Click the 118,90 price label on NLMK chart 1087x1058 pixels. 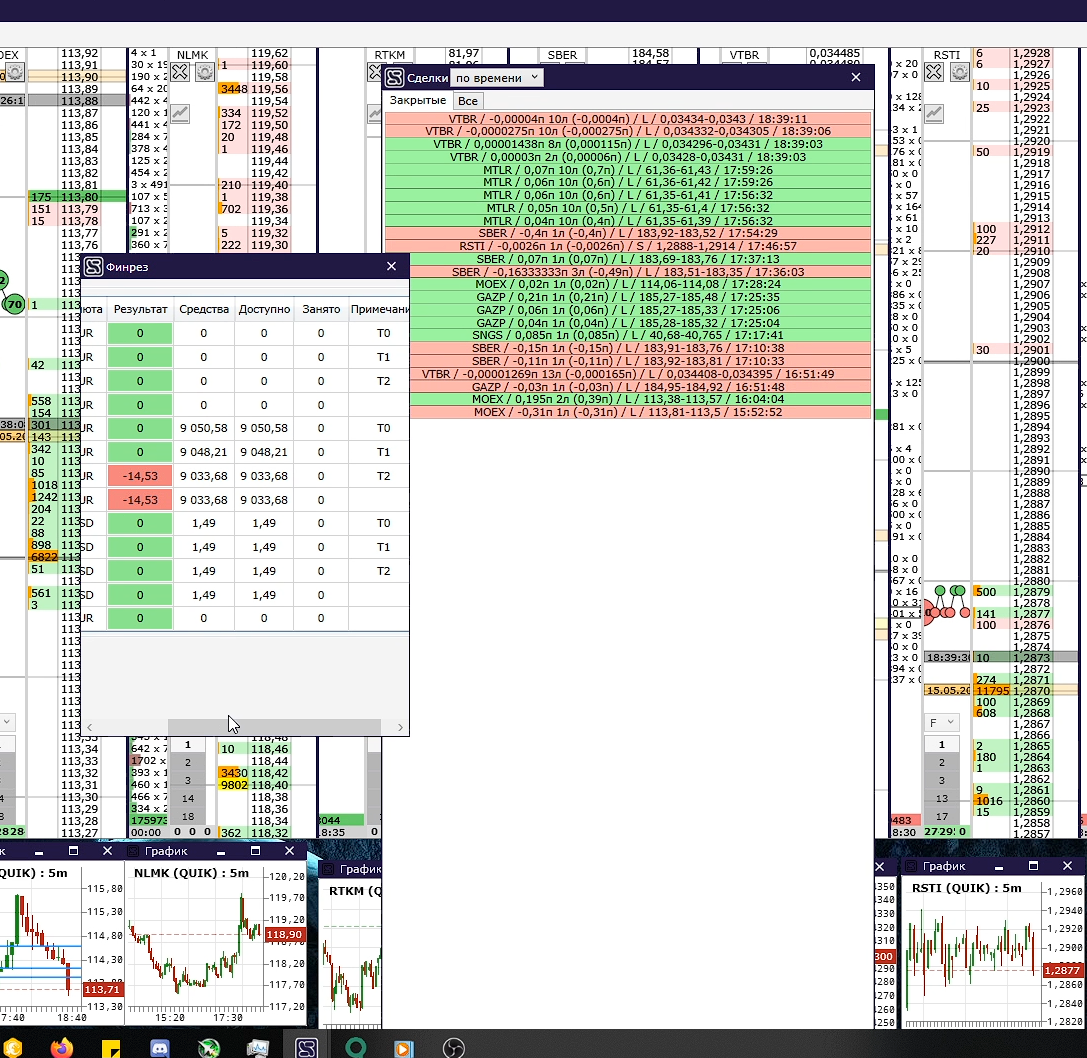pos(284,935)
